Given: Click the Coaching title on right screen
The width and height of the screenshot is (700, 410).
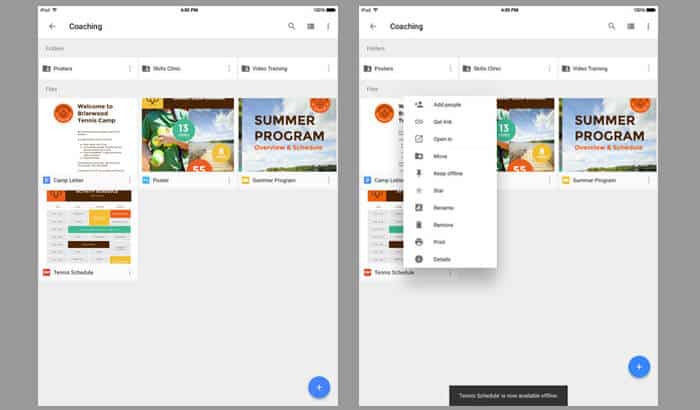Looking at the screenshot, I should point(406,26).
